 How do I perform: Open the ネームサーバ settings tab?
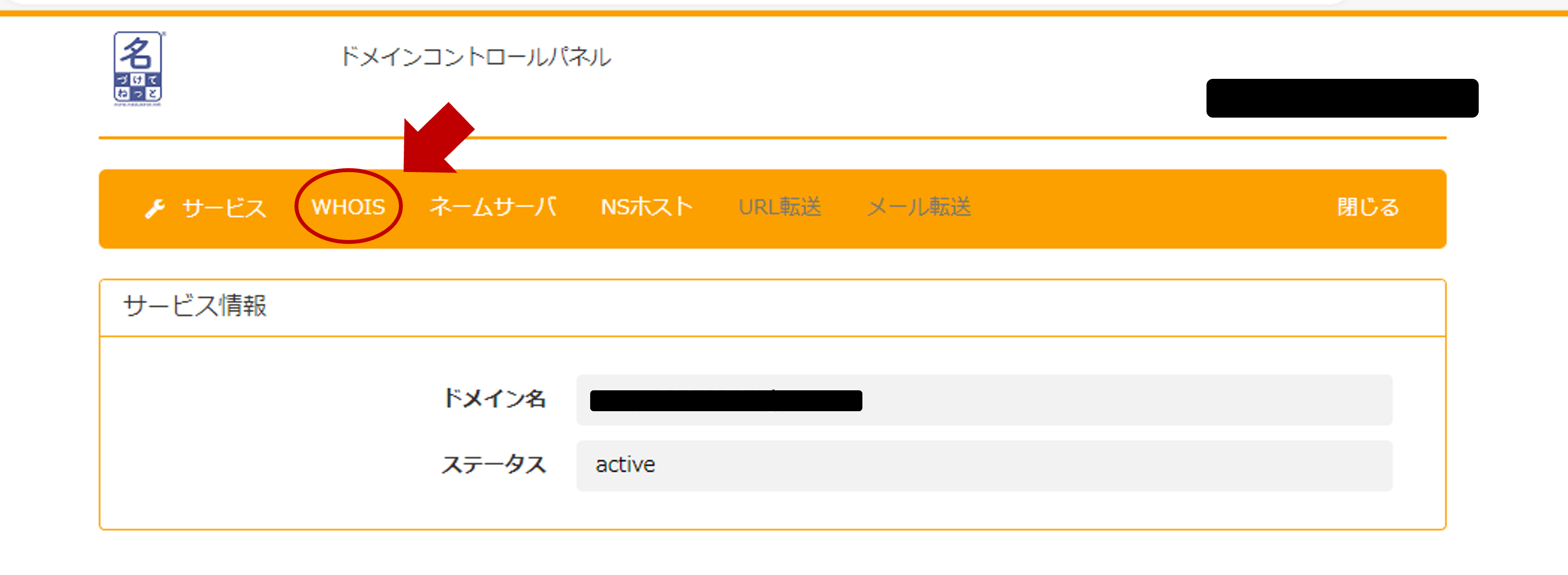point(493,207)
